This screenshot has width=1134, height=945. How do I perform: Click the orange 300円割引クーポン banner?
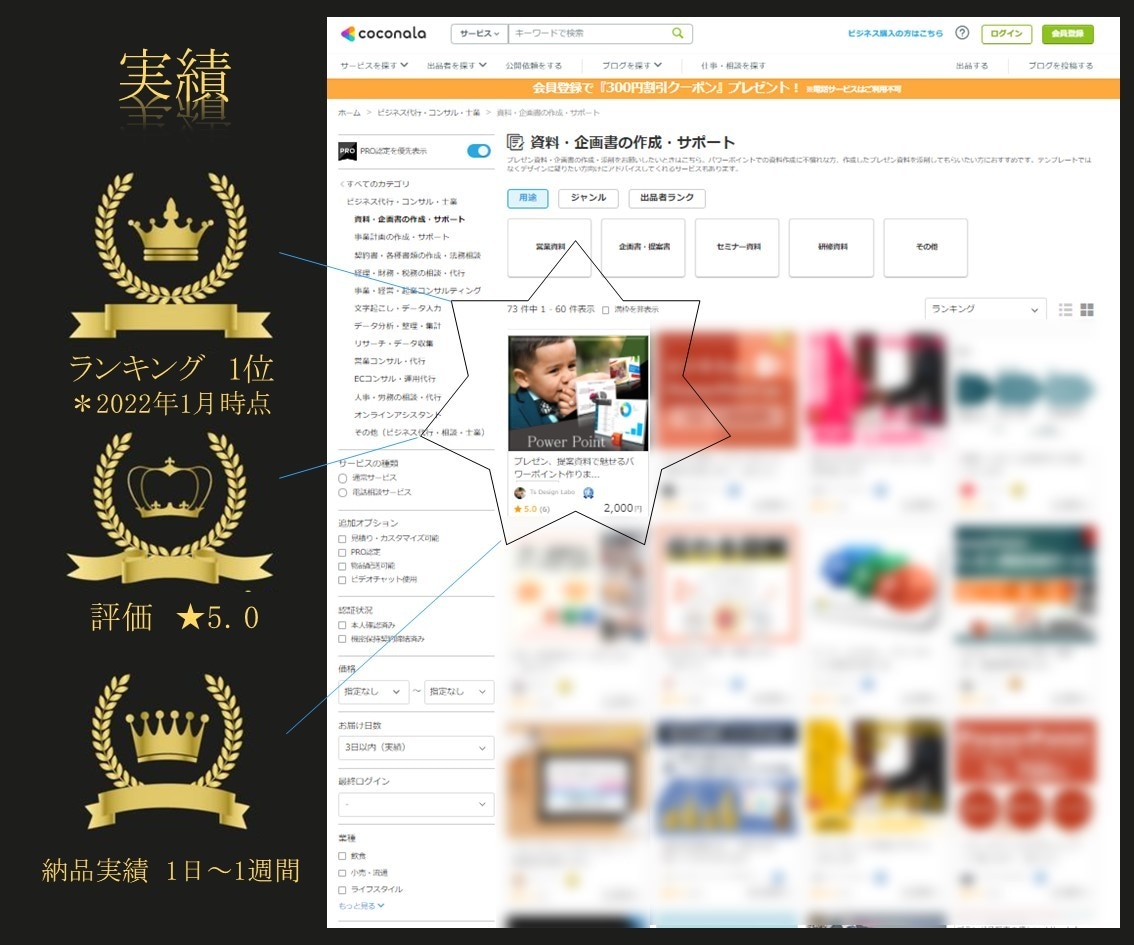coord(723,88)
